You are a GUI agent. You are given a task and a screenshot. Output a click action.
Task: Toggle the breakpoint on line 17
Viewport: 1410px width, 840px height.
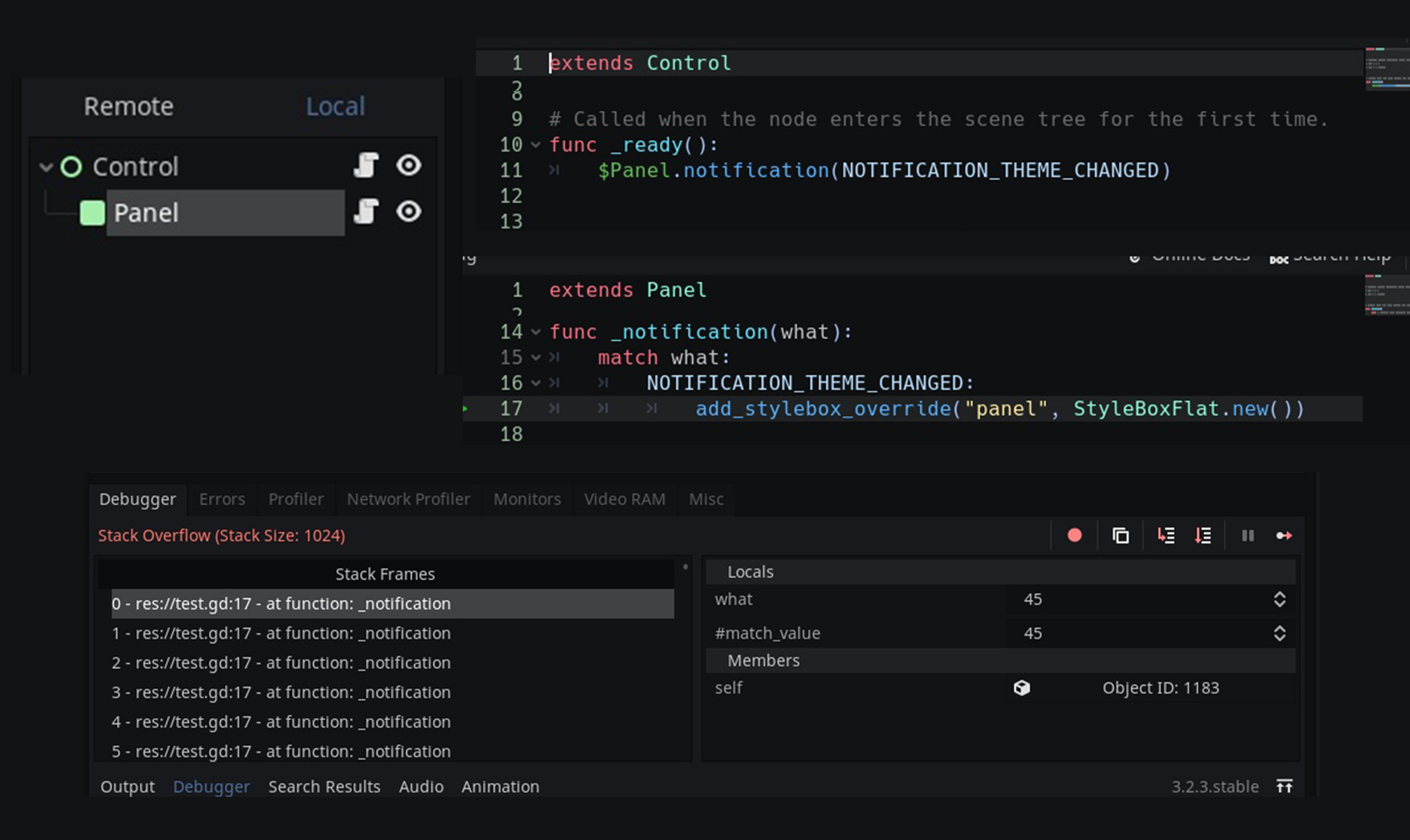(x=467, y=408)
